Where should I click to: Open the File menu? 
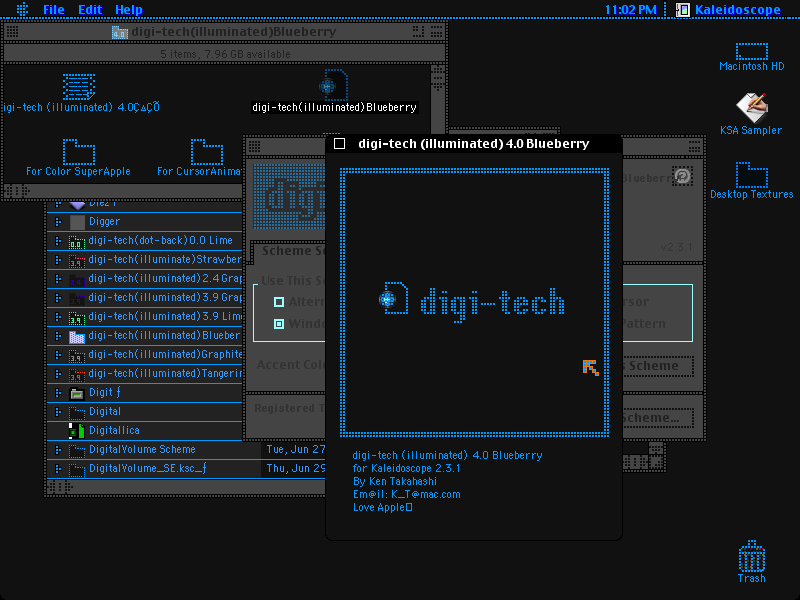54,10
